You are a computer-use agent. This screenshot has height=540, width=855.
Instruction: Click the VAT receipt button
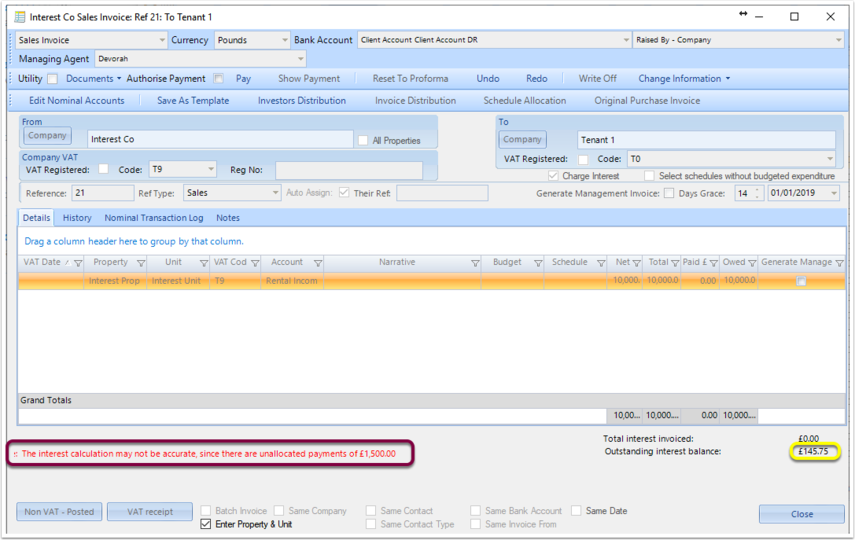pos(150,512)
